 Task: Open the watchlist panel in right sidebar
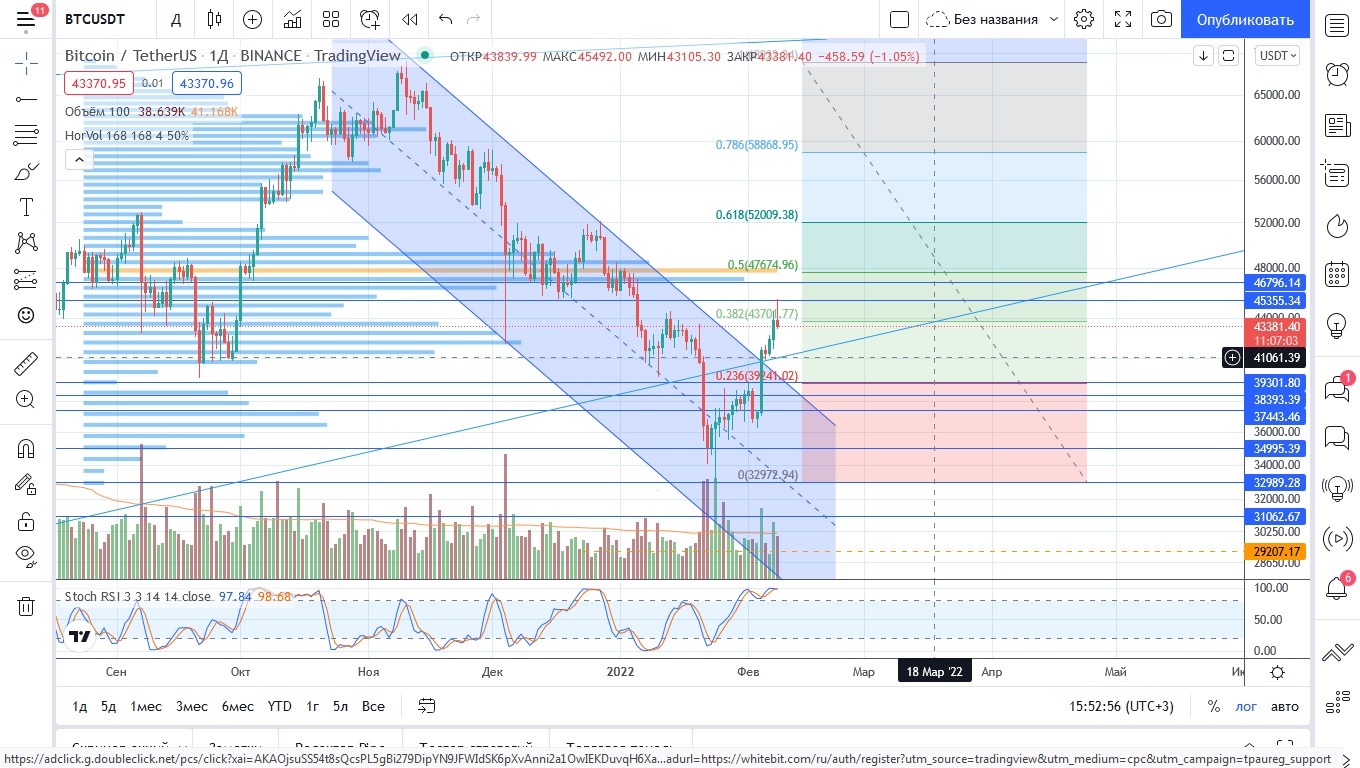pyautogui.click(x=1337, y=26)
